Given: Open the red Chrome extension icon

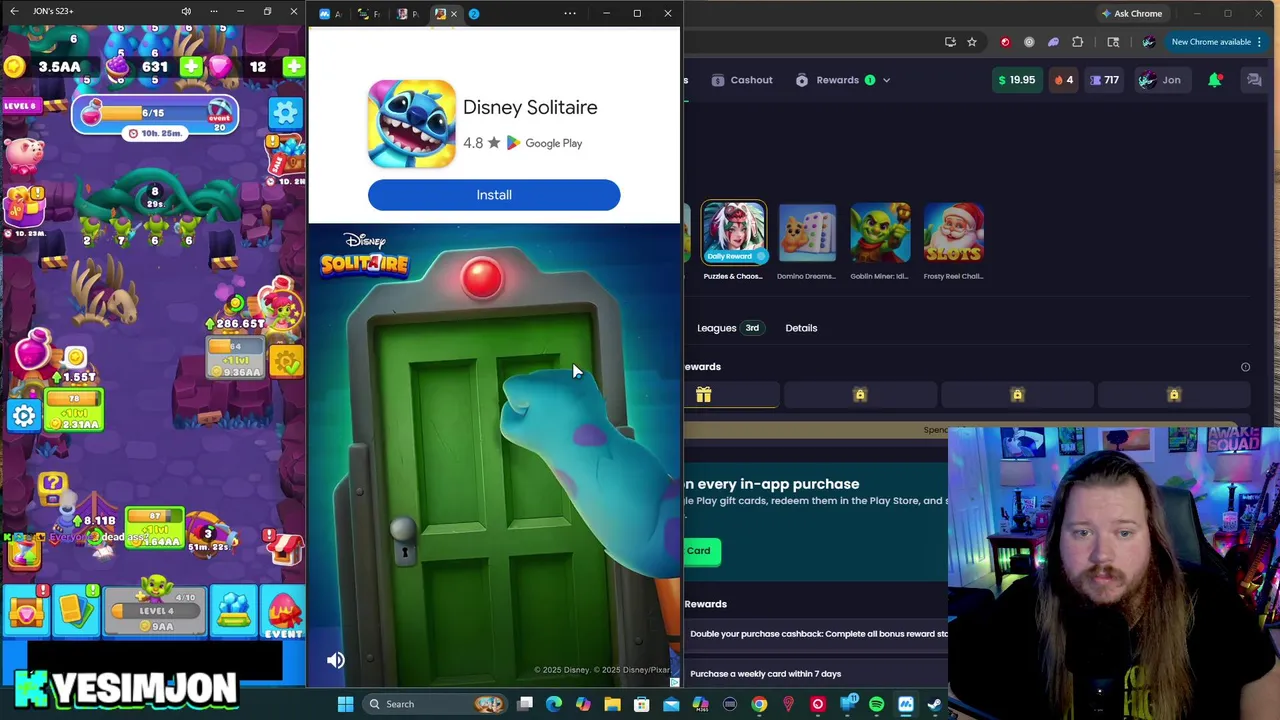Looking at the screenshot, I should (x=1005, y=42).
